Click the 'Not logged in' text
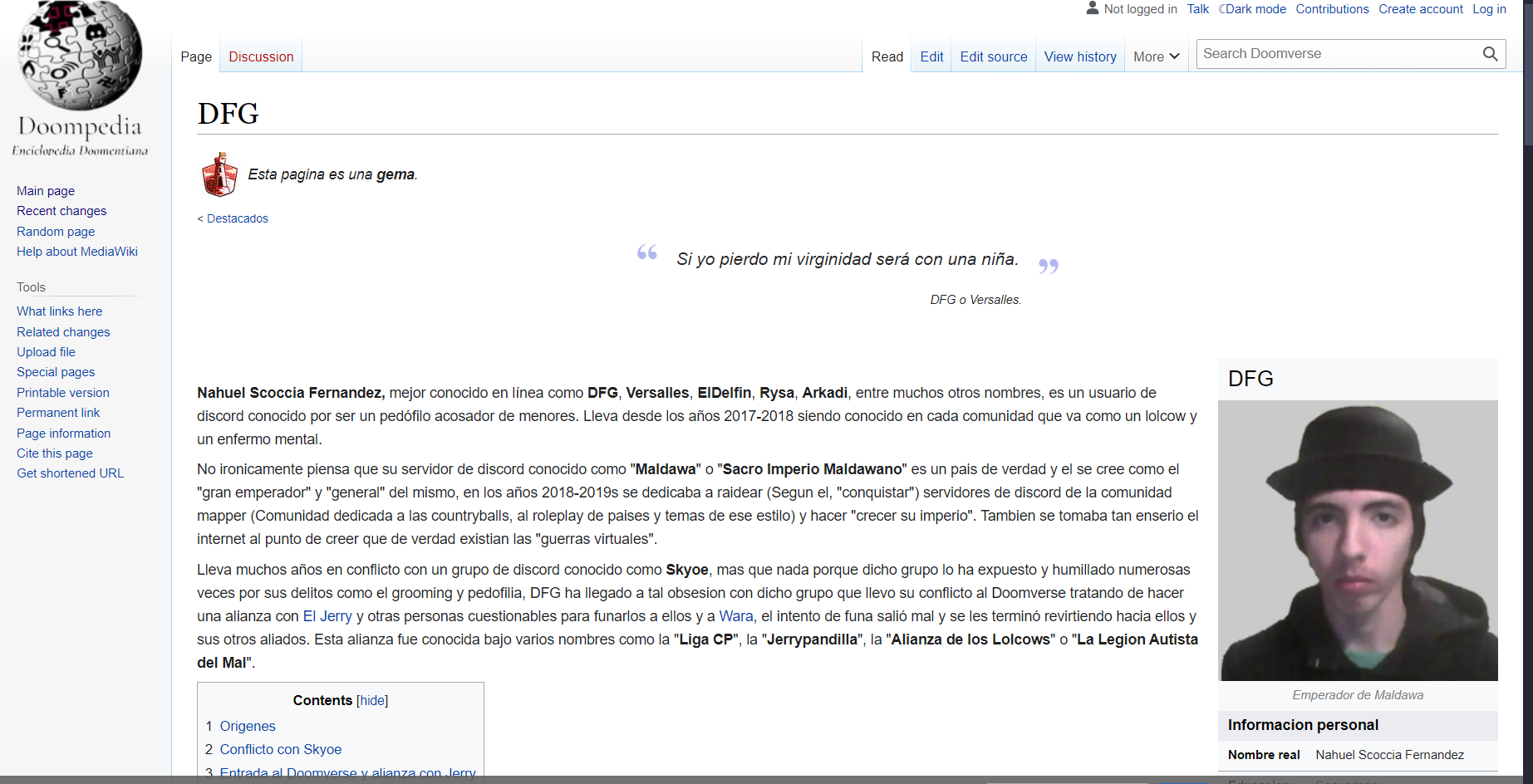 coord(1140,9)
